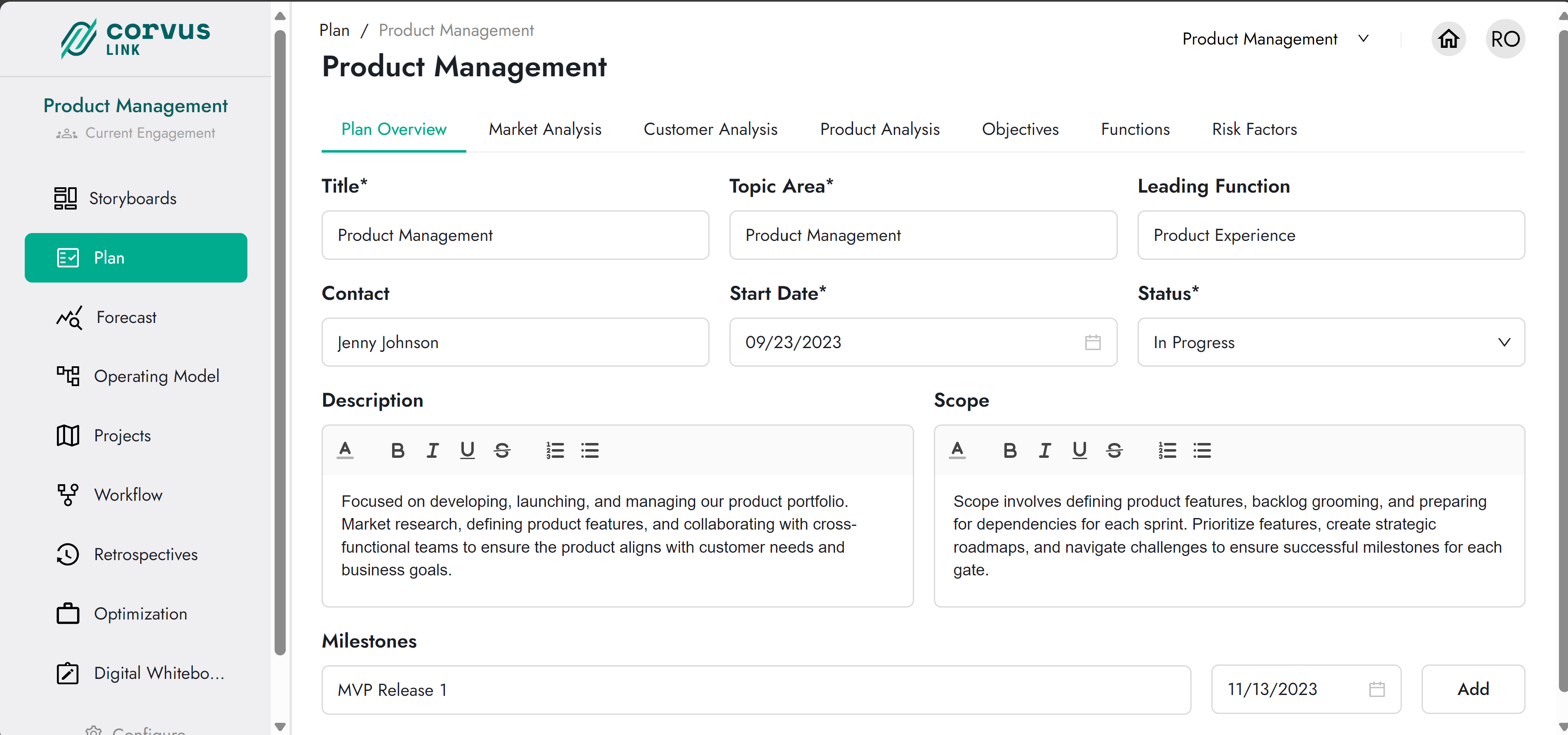Apply italic in Scope editor
The image size is (1568, 735).
click(1044, 451)
